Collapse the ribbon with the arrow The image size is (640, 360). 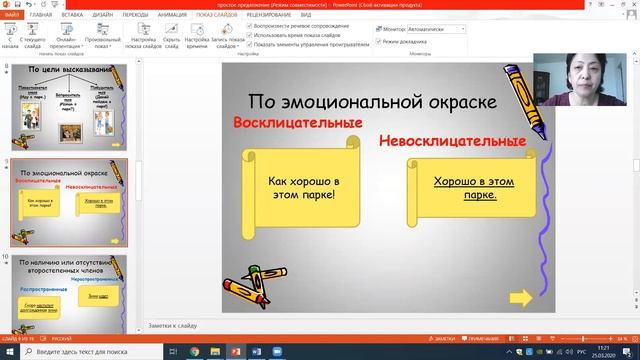point(635,53)
